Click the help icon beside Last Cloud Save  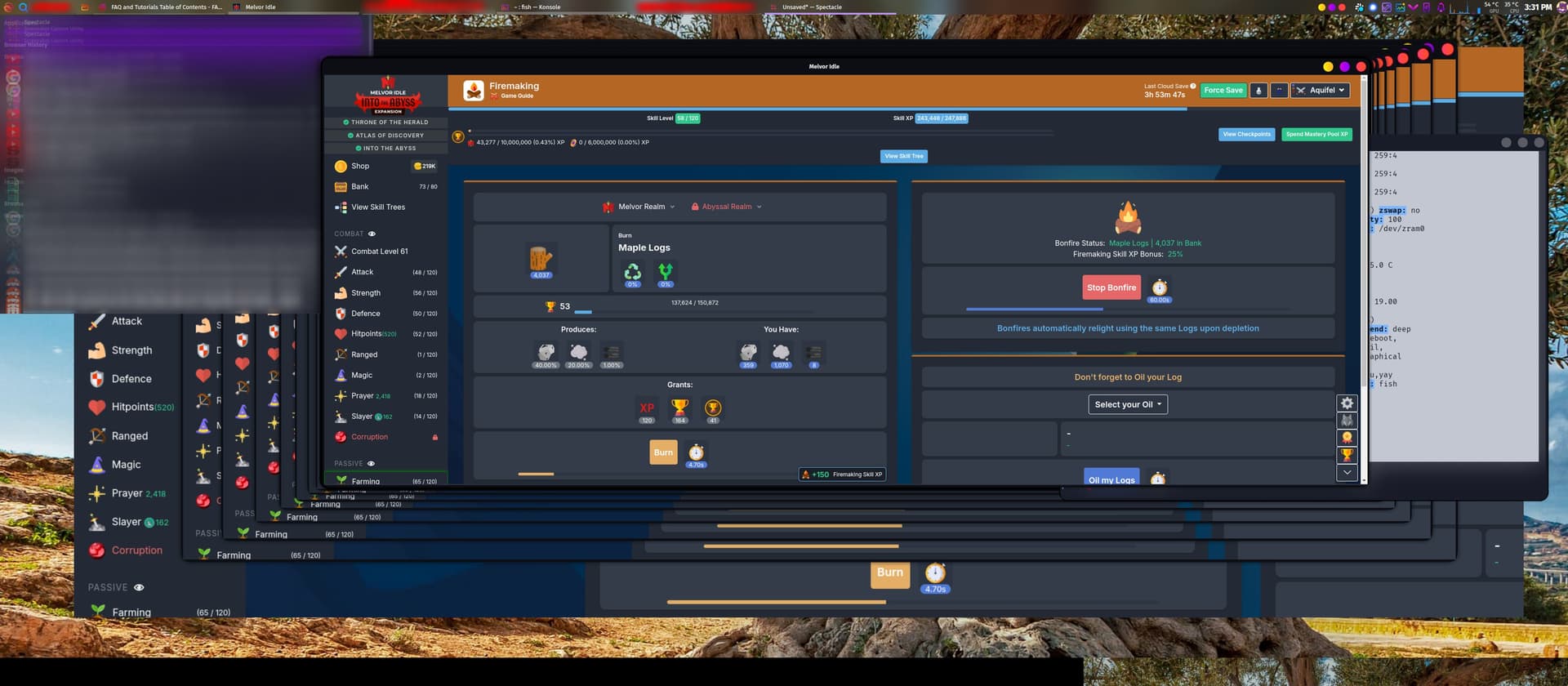tap(1193, 86)
